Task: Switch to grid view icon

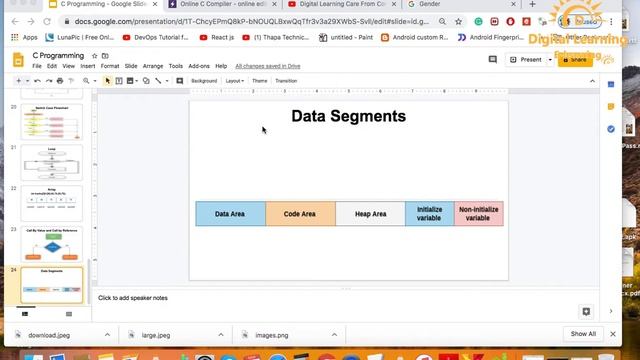Action: pyautogui.click(x=69, y=314)
